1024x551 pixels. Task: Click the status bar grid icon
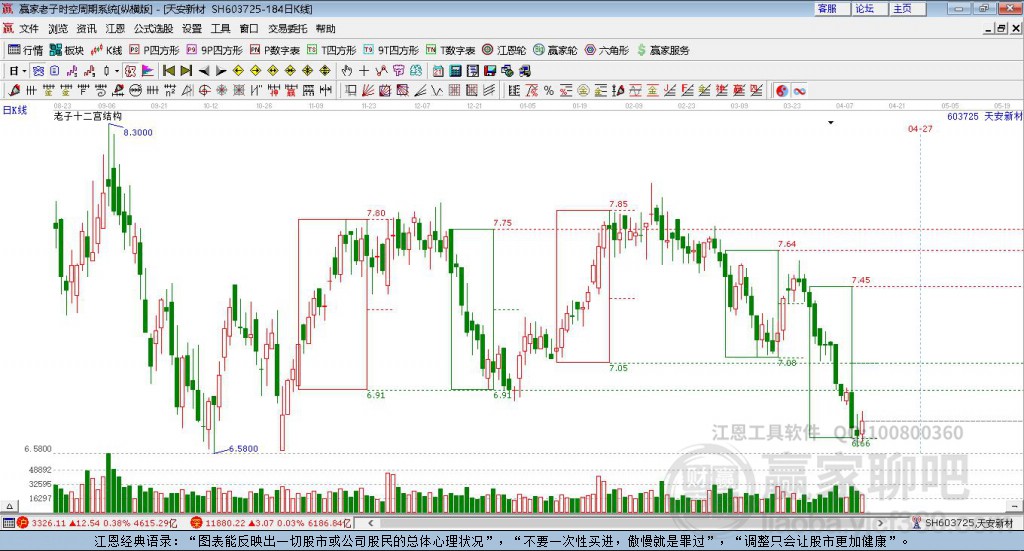[x=8, y=523]
